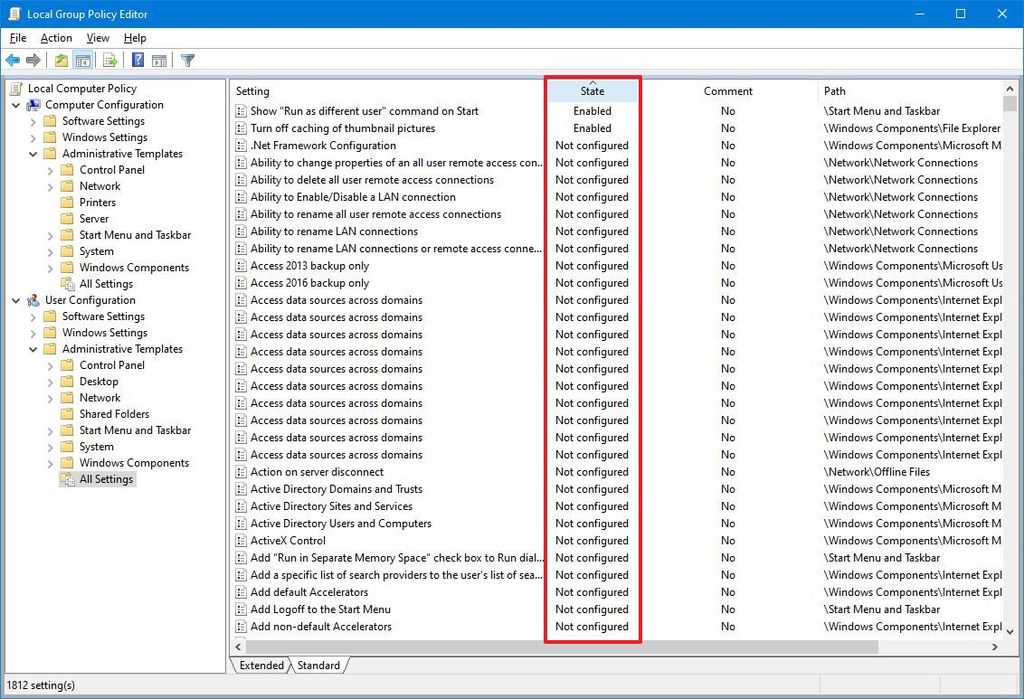Click the properties pane toolbar icon
The width and height of the screenshot is (1024, 699).
click(160, 60)
